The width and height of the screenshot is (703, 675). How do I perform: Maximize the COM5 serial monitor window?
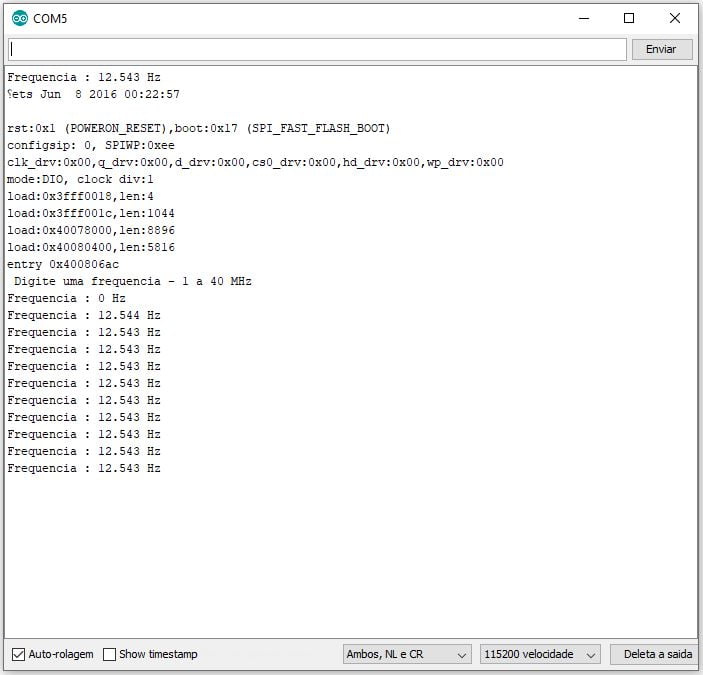click(x=629, y=18)
